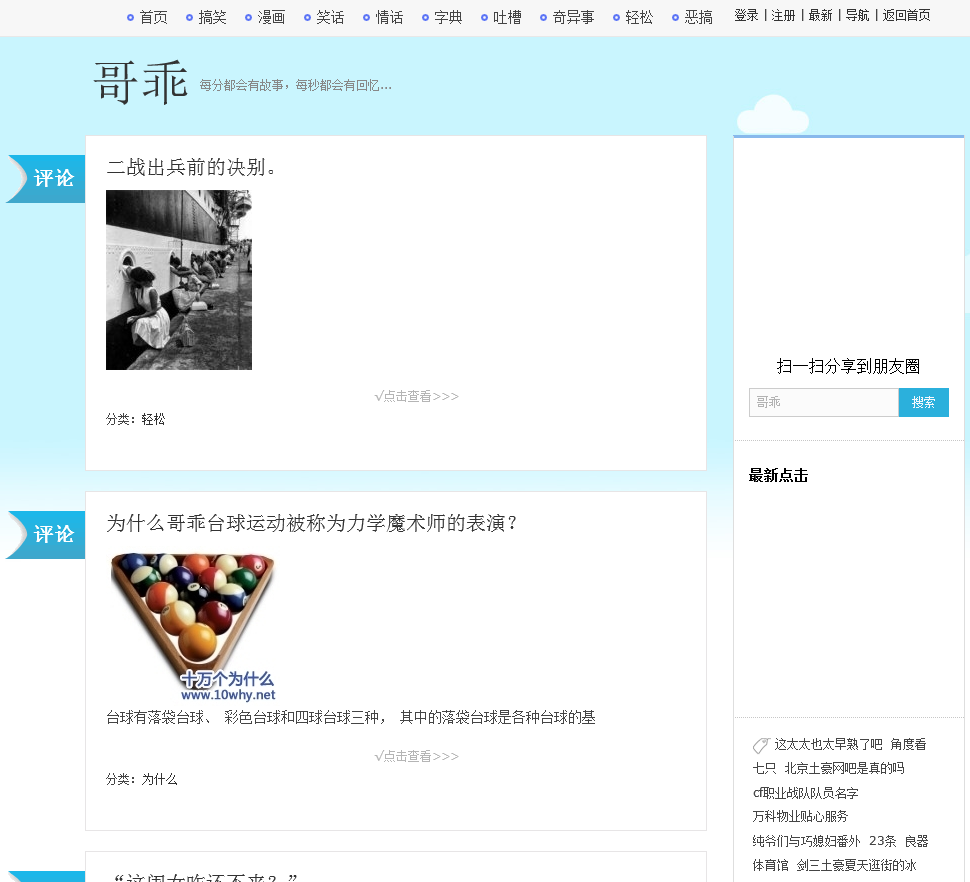The height and width of the screenshot is (882, 970).
Task: Click the 登录 link
Action: click(x=746, y=15)
